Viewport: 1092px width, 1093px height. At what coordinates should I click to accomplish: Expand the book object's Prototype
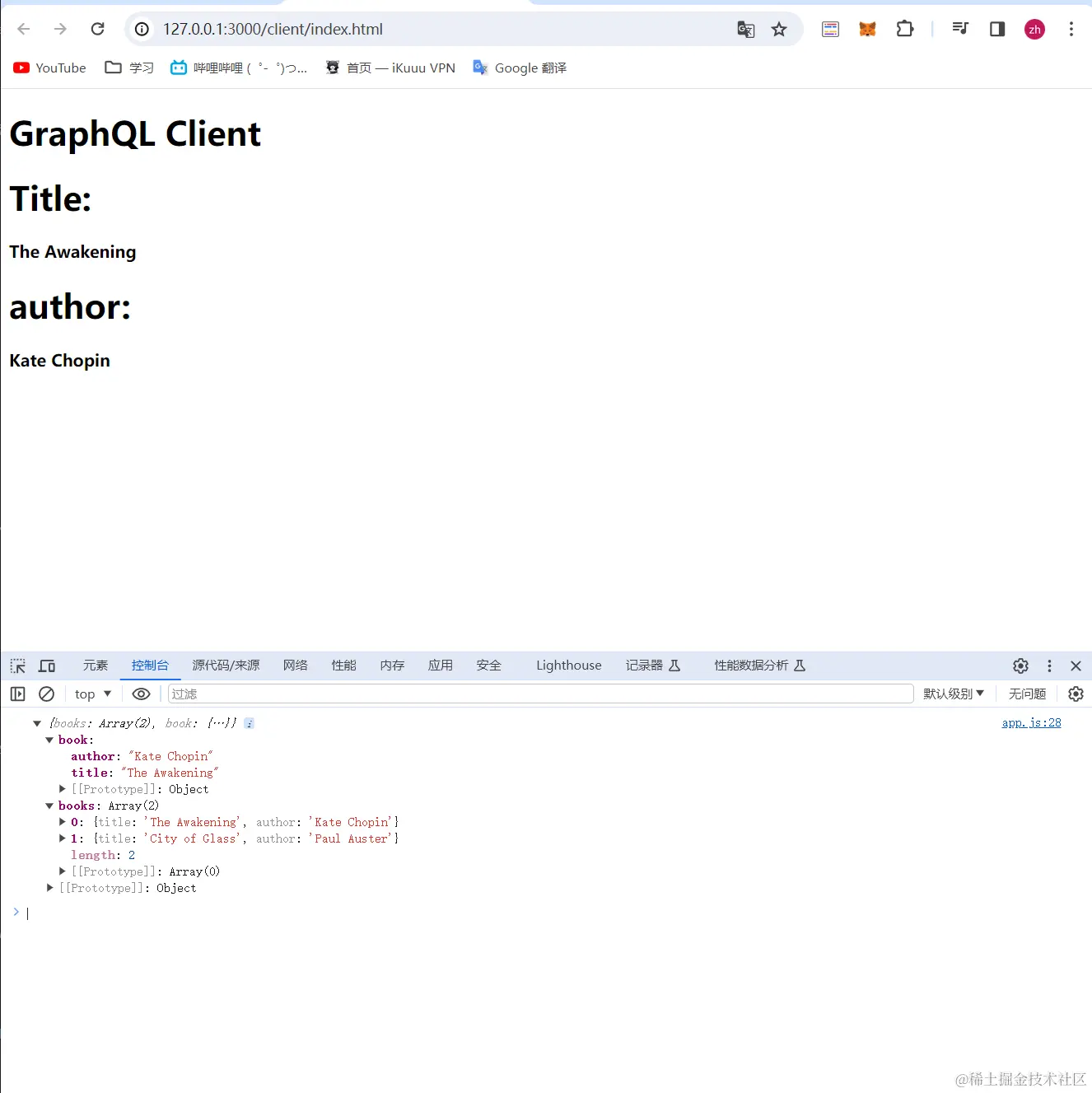(63, 789)
